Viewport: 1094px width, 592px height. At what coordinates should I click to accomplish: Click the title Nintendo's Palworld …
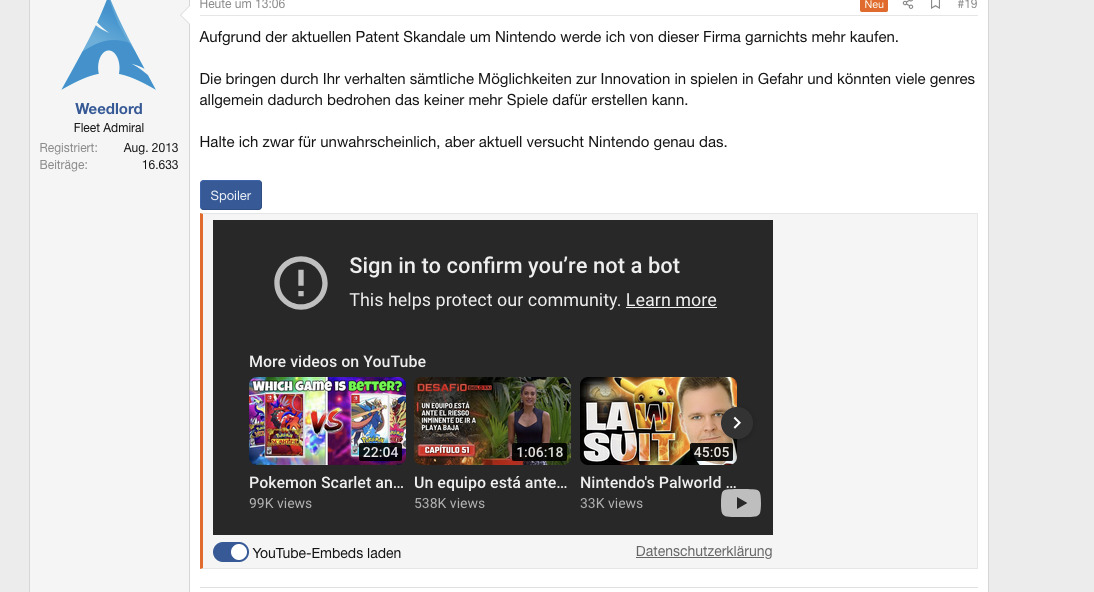[658, 482]
